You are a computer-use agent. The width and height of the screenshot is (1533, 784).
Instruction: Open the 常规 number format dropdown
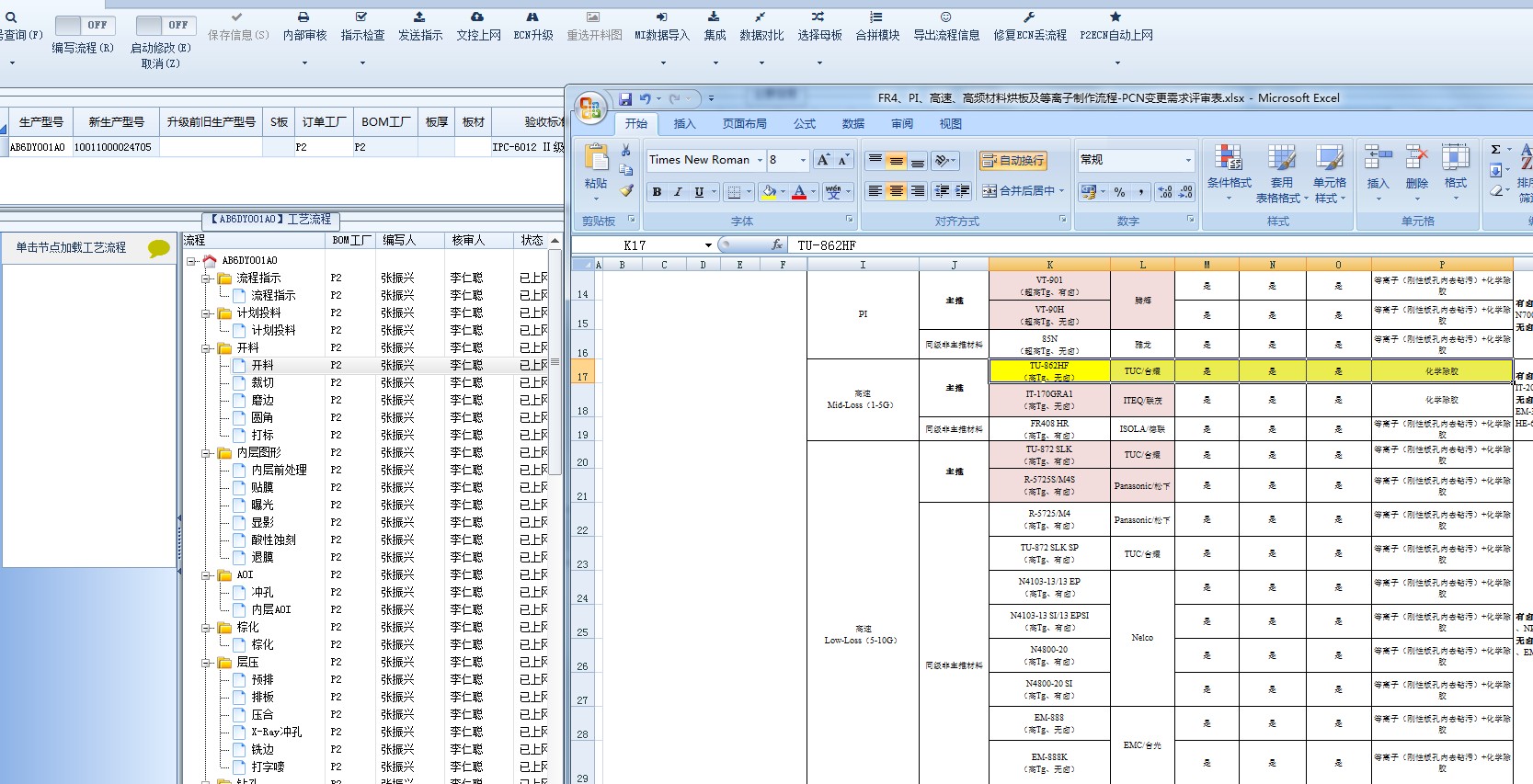[1187, 160]
